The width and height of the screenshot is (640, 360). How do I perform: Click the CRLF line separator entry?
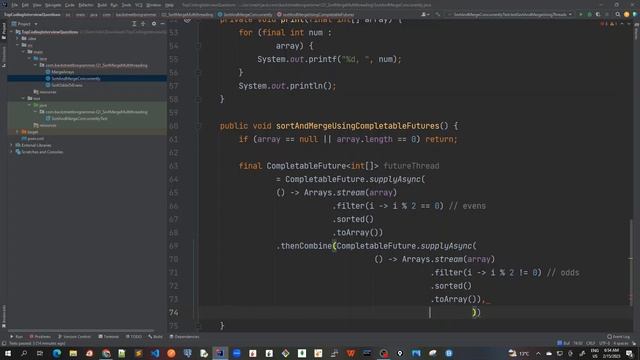click(590, 343)
